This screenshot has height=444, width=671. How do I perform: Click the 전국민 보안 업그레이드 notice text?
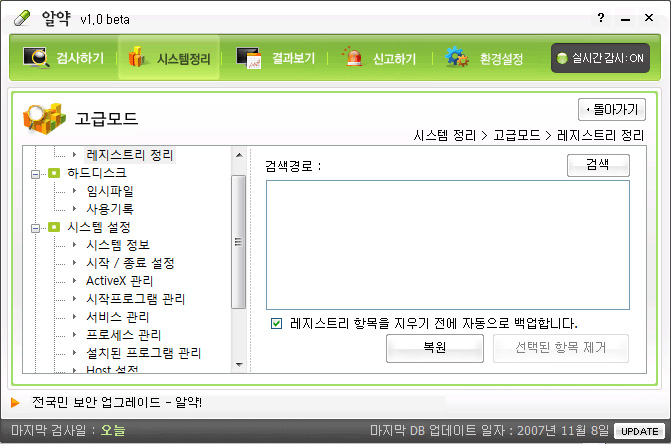117,403
